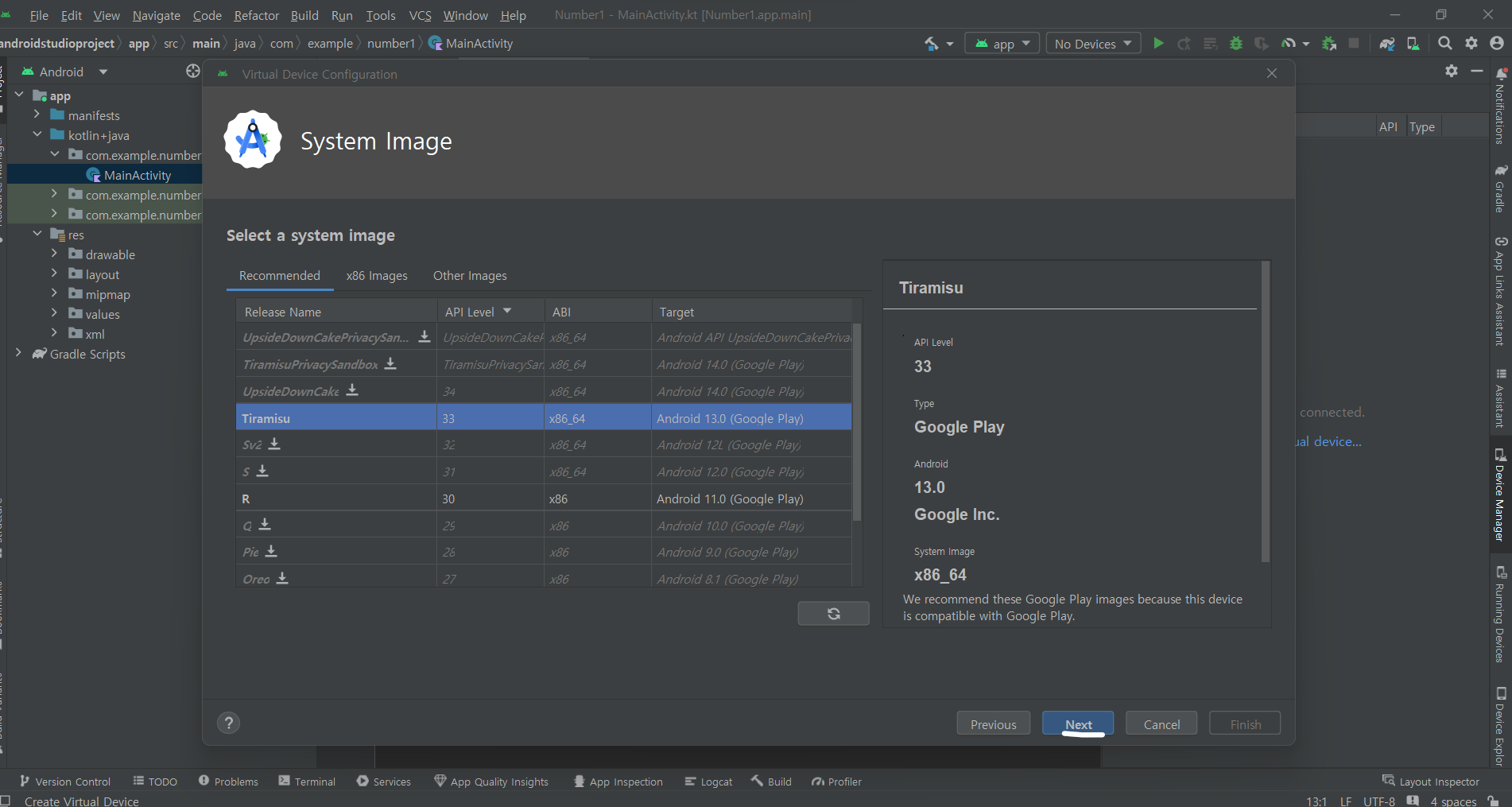Image resolution: width=1512 pixels, height=807 pixels.
Task: Click the UTF-8 encoding status bar item
Action: coord(1379,801)
